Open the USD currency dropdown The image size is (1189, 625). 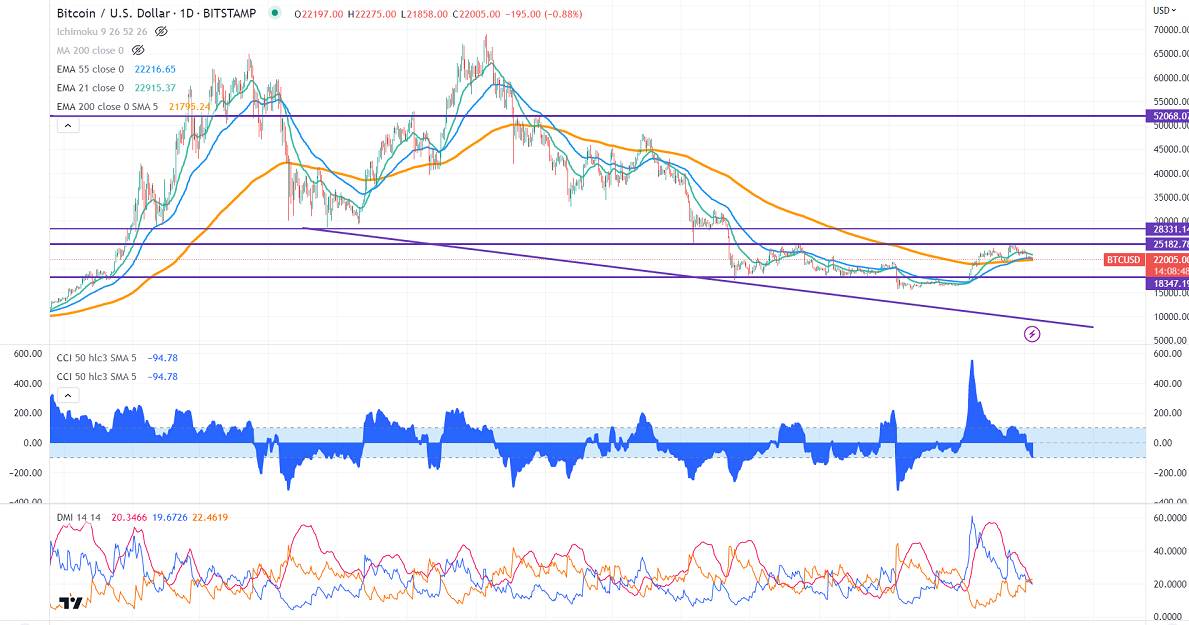point(1163,10)
